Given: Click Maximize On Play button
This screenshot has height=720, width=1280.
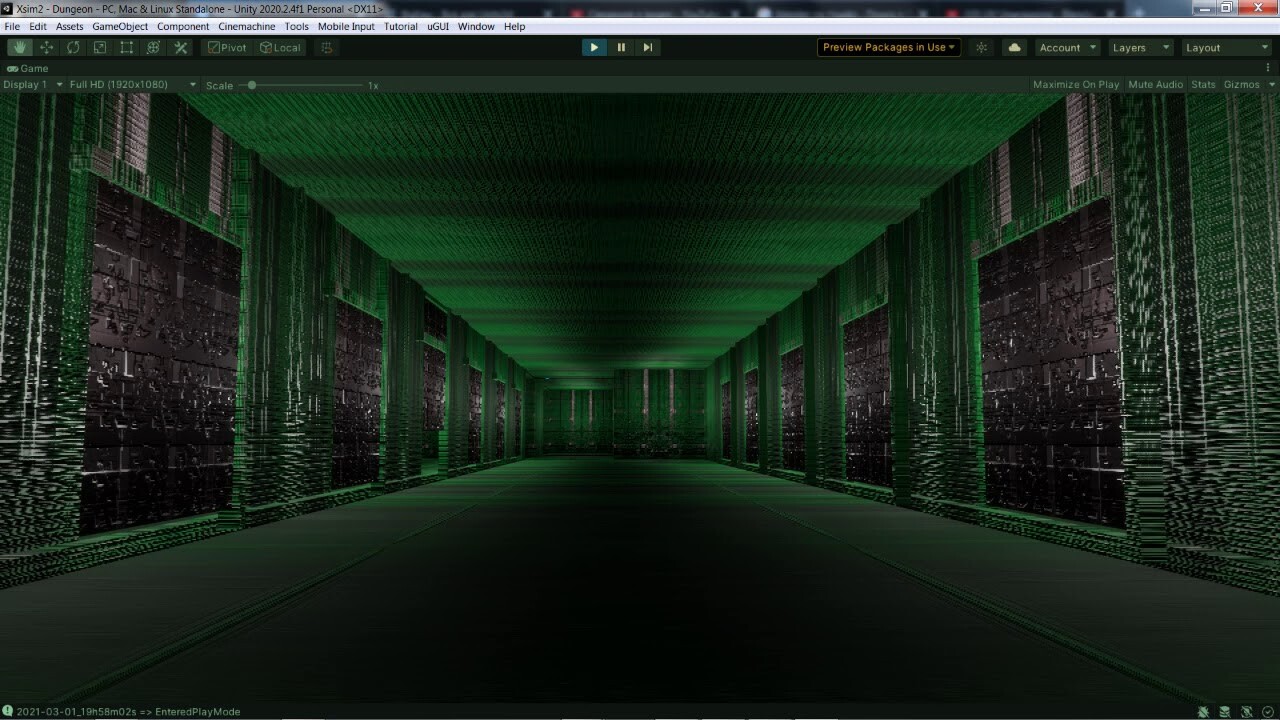Looking at the screenshot, I should pyautogui.click(x=1076, y=84).
